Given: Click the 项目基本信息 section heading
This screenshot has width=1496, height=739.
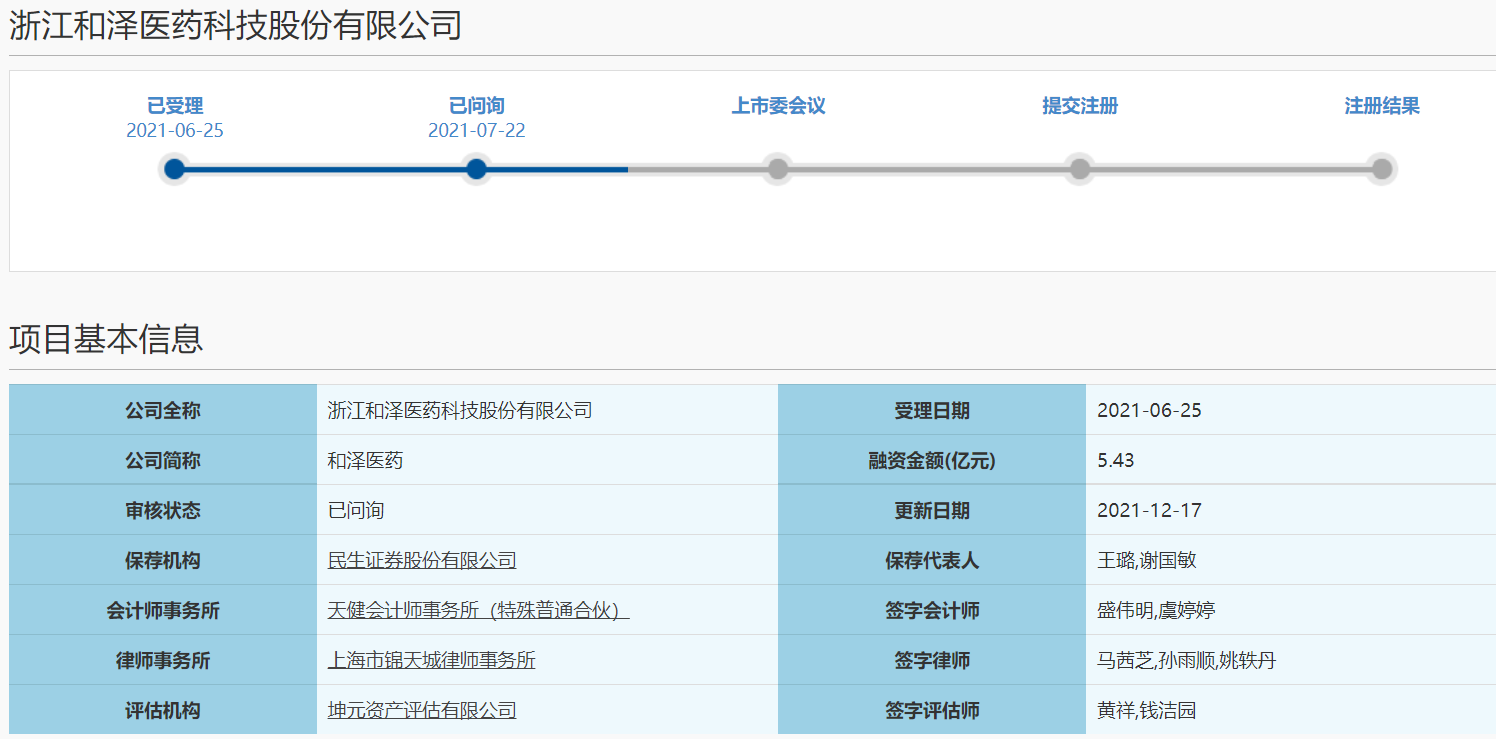Looking at the screenshot, I should (x=106, y=339).
